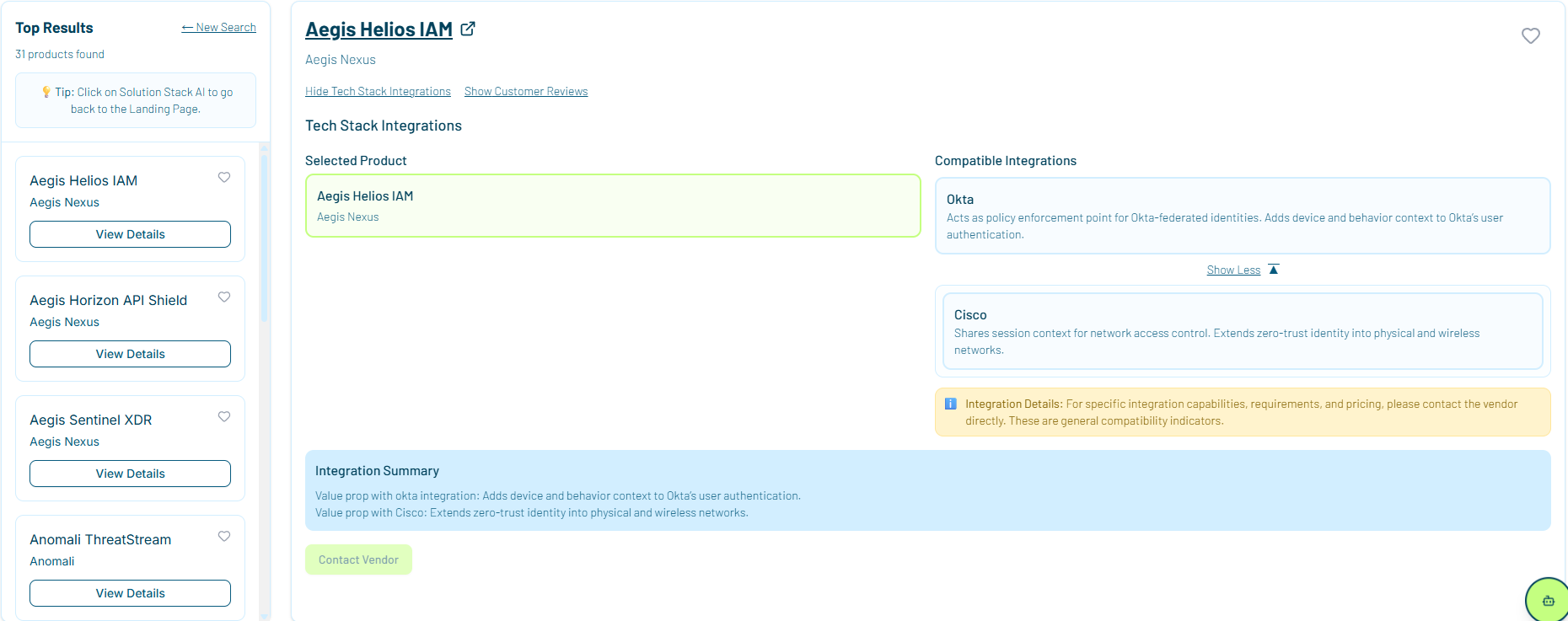Toggle favorite heart on Aegis Horizon API Shield
The image size is (1568, 621).
224,297
